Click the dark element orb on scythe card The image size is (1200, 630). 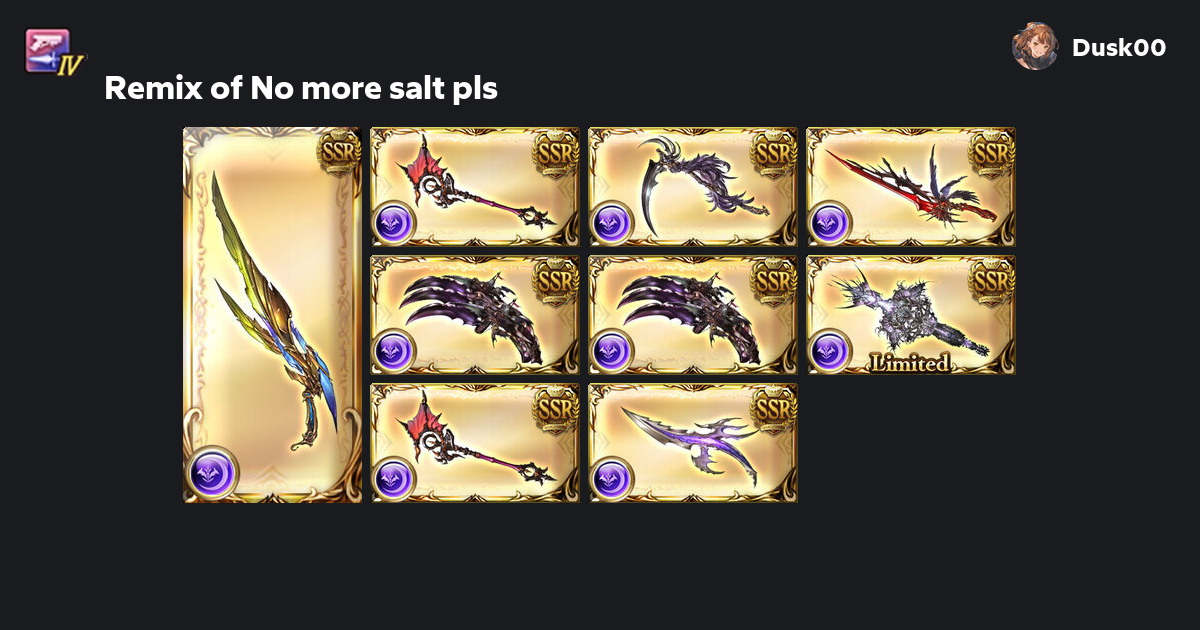(x=612, y=223)
